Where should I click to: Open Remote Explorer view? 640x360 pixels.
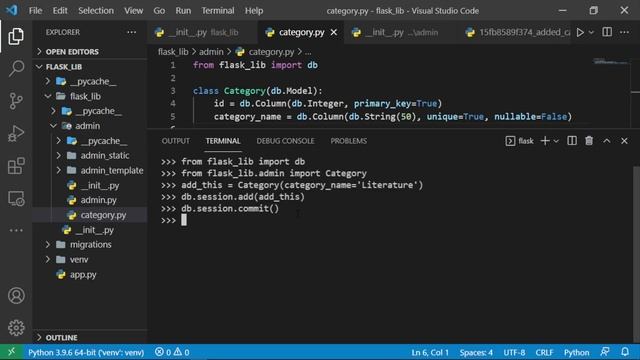pos(16,199)
